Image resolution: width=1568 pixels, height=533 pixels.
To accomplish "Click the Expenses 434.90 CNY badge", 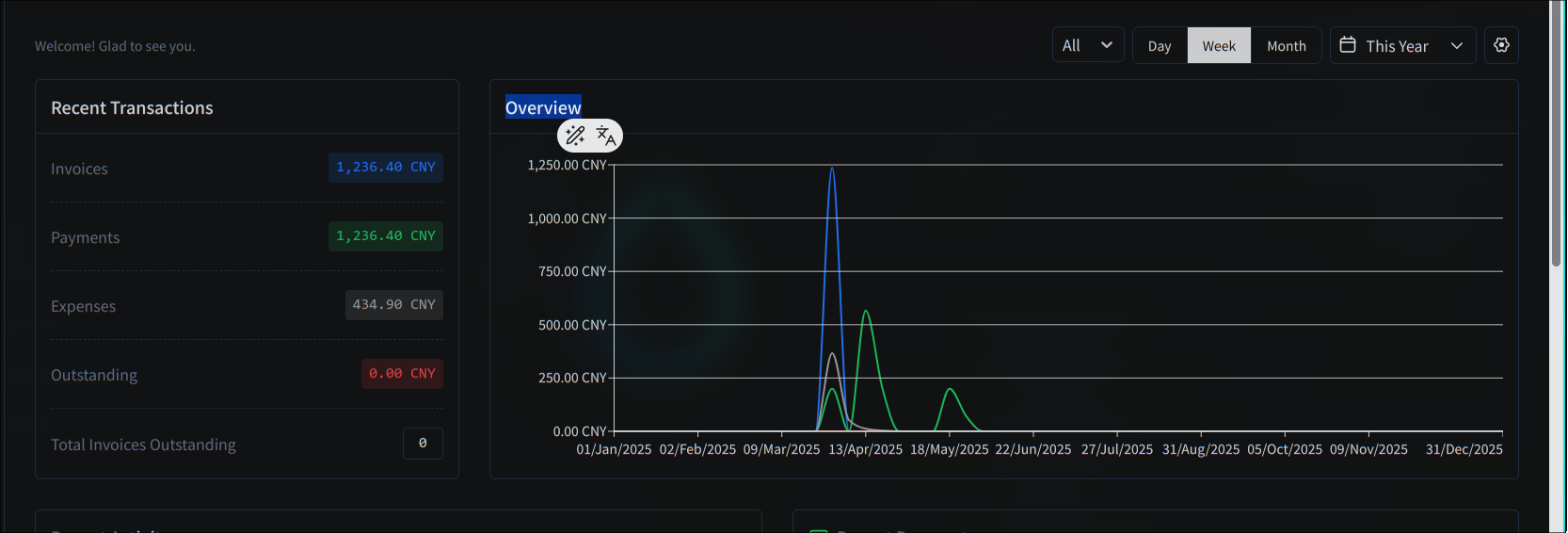I will (x=394, y=305).
